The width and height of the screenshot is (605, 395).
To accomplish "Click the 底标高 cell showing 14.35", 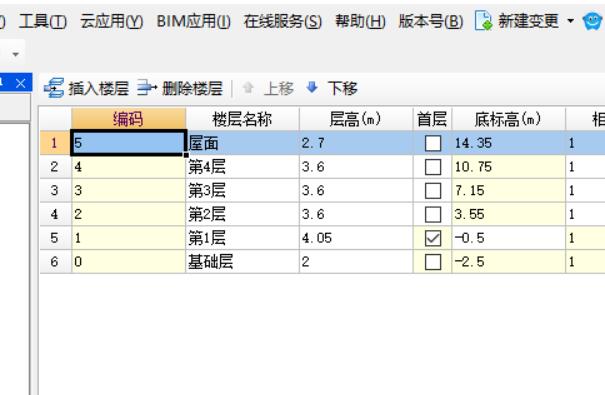I will pyautogui.click(x=508, y=143).
